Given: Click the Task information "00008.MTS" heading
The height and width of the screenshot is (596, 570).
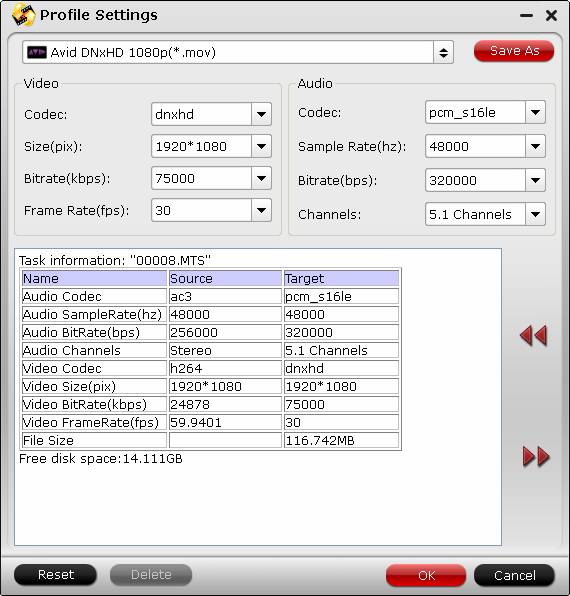Looking at the screenshot, I should (115, 260).
